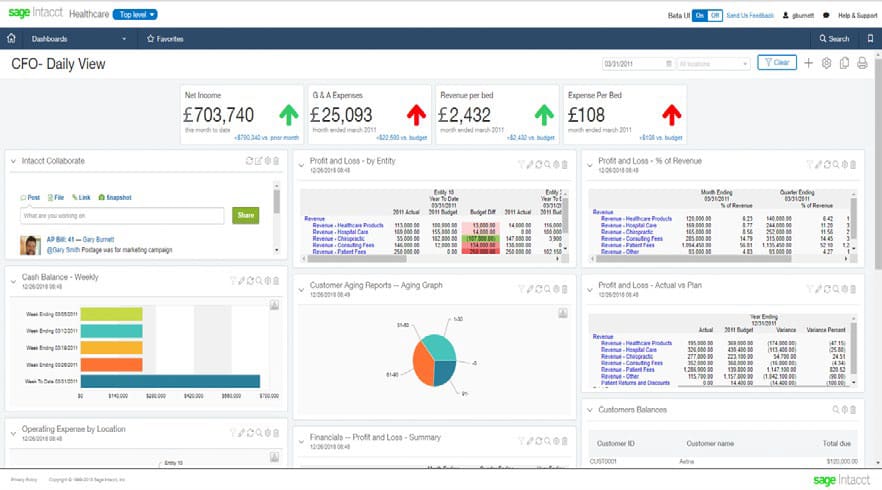Open the Favorites menu
Image resolution: width=882 pixels, height=490 pixels.
[x=165, y=38]
